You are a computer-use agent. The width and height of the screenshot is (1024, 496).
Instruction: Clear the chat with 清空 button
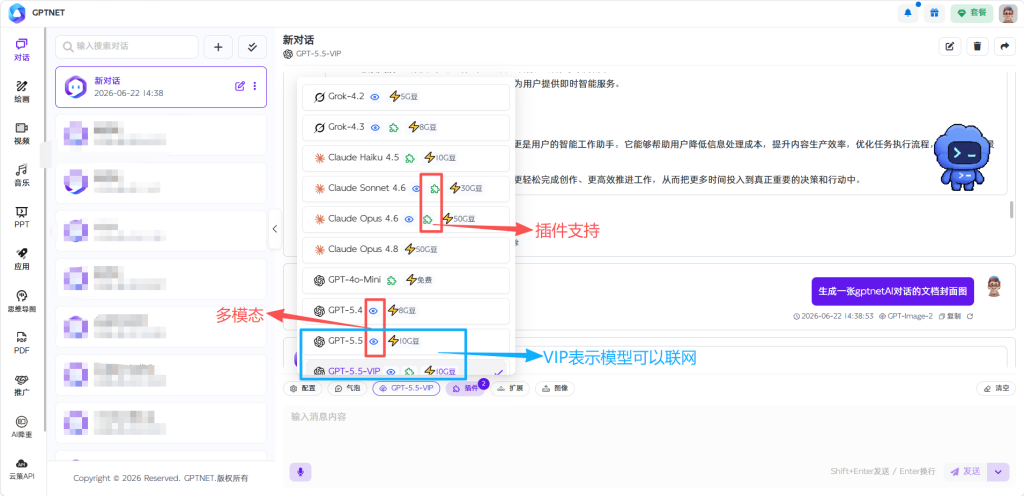996,388
